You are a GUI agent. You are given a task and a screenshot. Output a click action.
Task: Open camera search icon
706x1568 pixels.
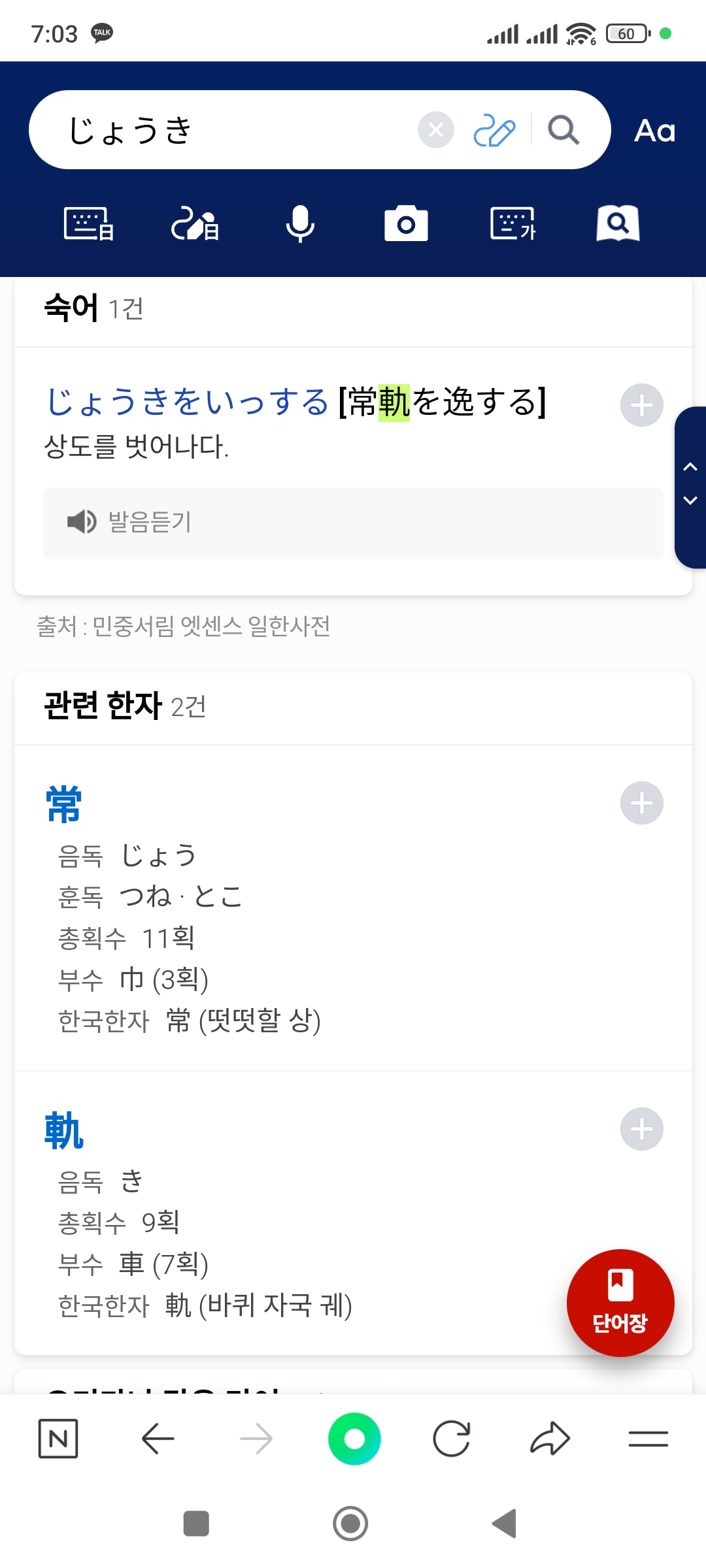pyautogui.click(x=406, y=224)
